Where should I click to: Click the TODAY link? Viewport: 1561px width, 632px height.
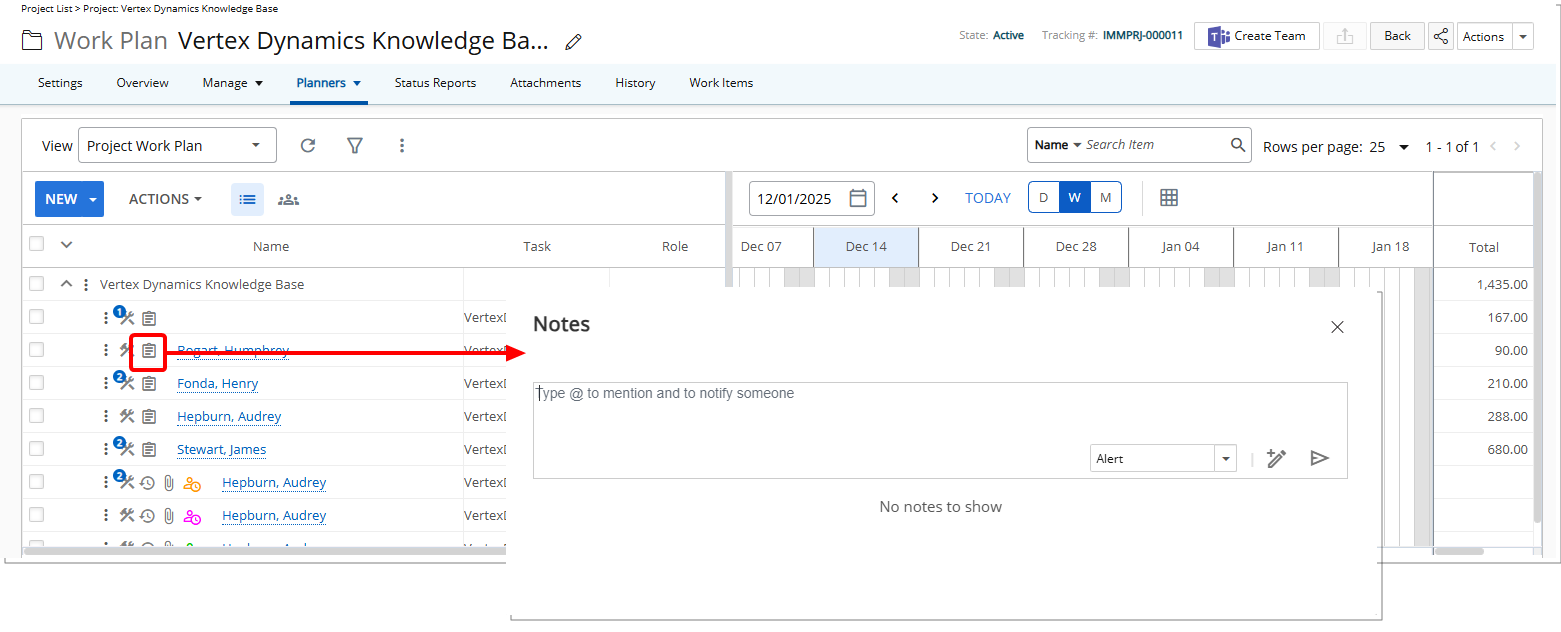[987, 198]
